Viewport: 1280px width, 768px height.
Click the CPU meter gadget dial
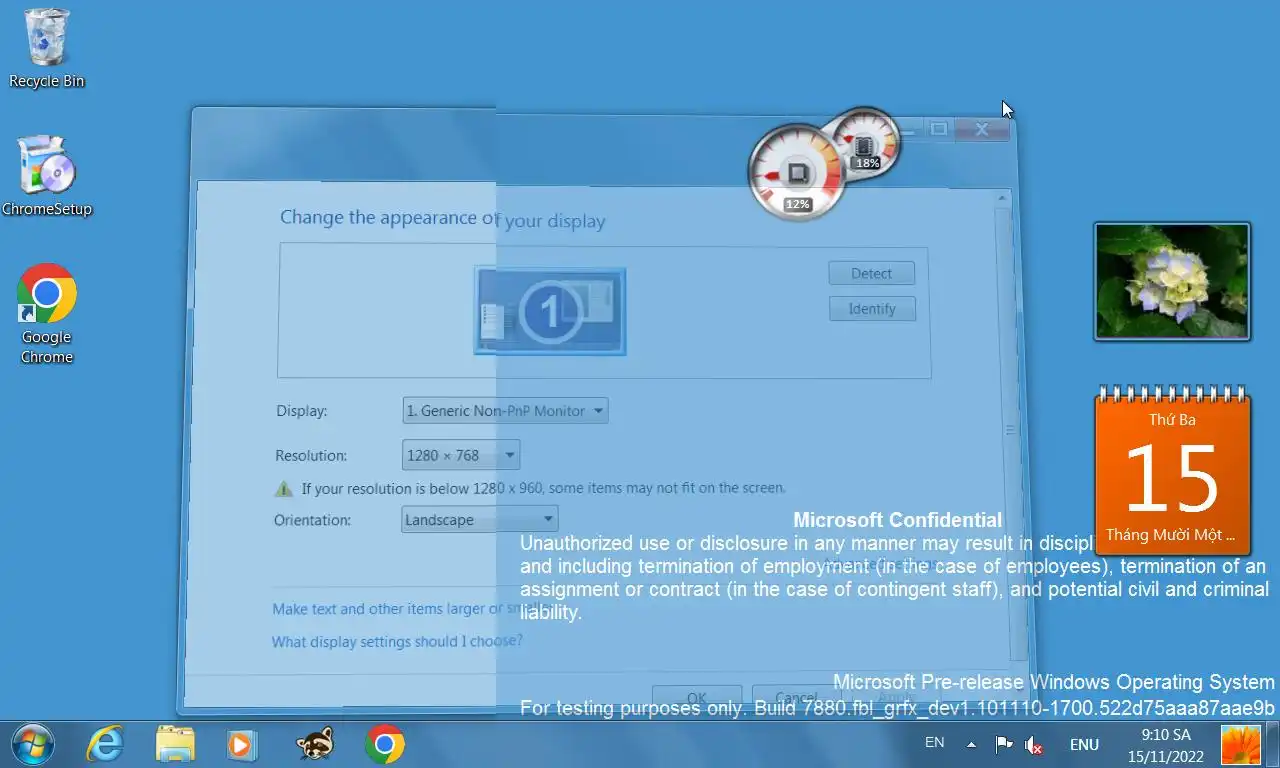797,172
